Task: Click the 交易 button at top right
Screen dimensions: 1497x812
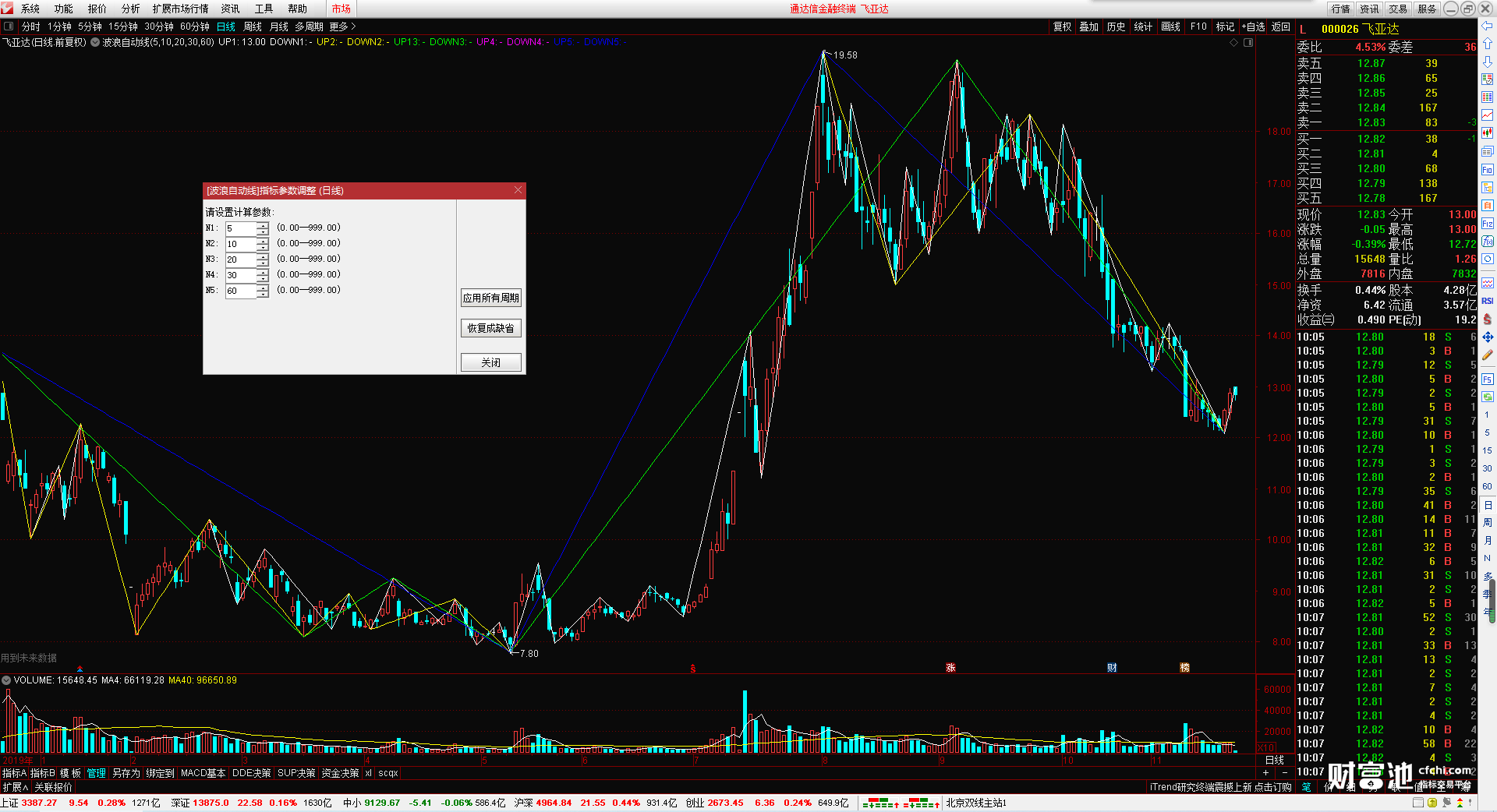Action: (1398, 9)
